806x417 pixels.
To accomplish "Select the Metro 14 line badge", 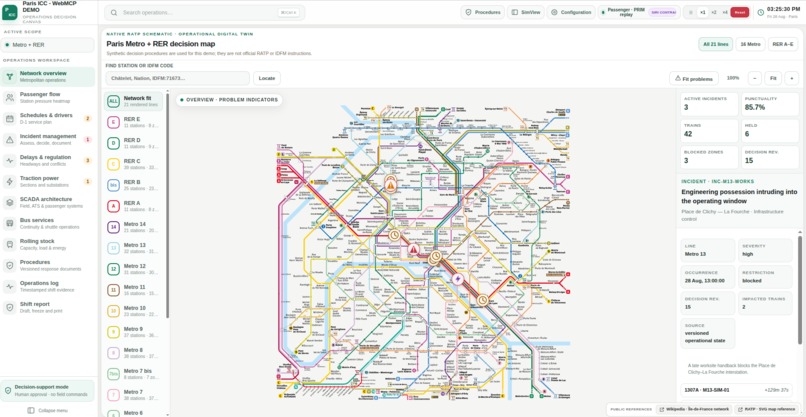I will [113, 227].
